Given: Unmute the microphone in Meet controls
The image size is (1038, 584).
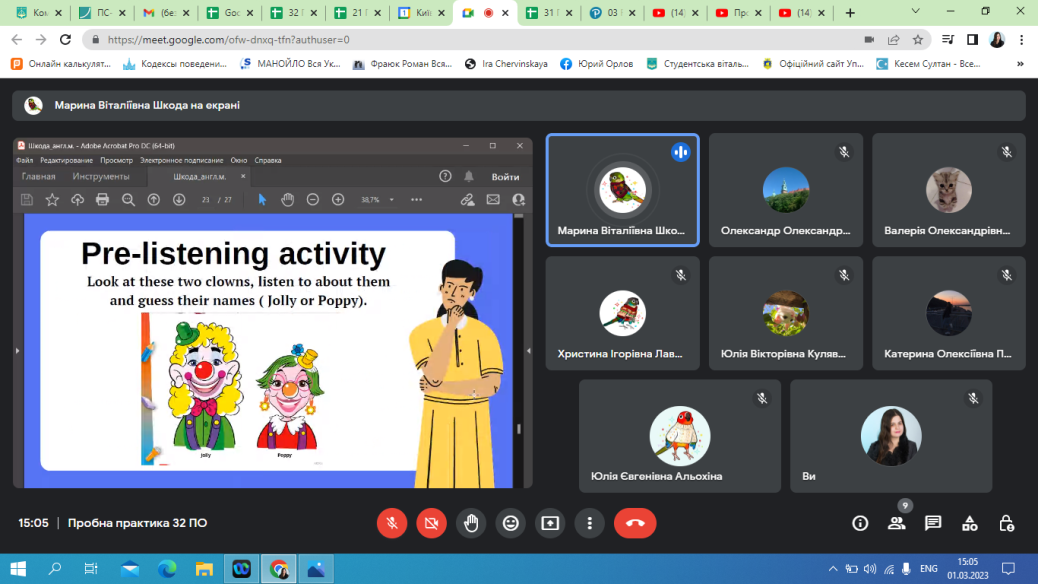Looking at the screenshot, I should 392,522.
